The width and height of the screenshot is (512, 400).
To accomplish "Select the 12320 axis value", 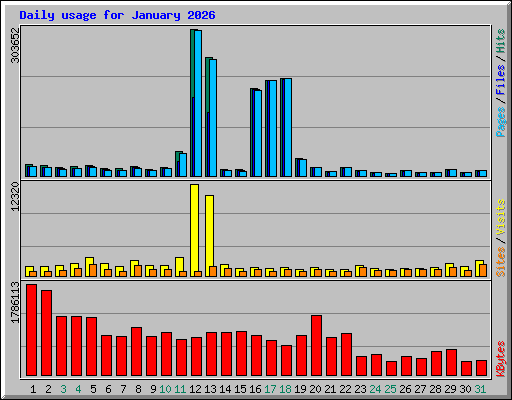I will coord(15,197).
